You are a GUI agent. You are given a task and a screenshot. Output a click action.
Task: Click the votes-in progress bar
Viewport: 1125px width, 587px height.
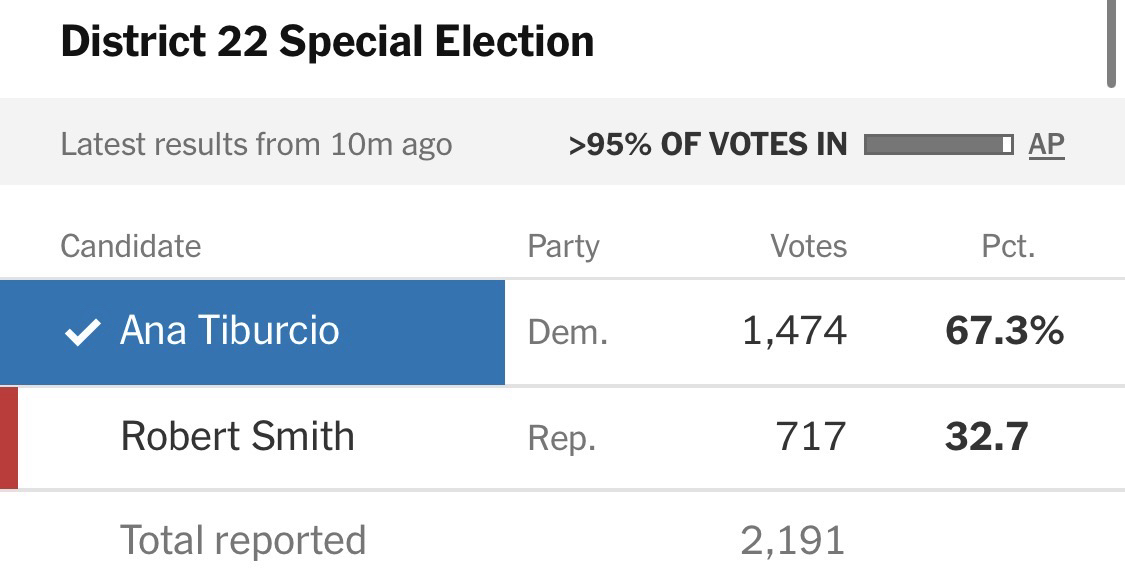[938, 144]
